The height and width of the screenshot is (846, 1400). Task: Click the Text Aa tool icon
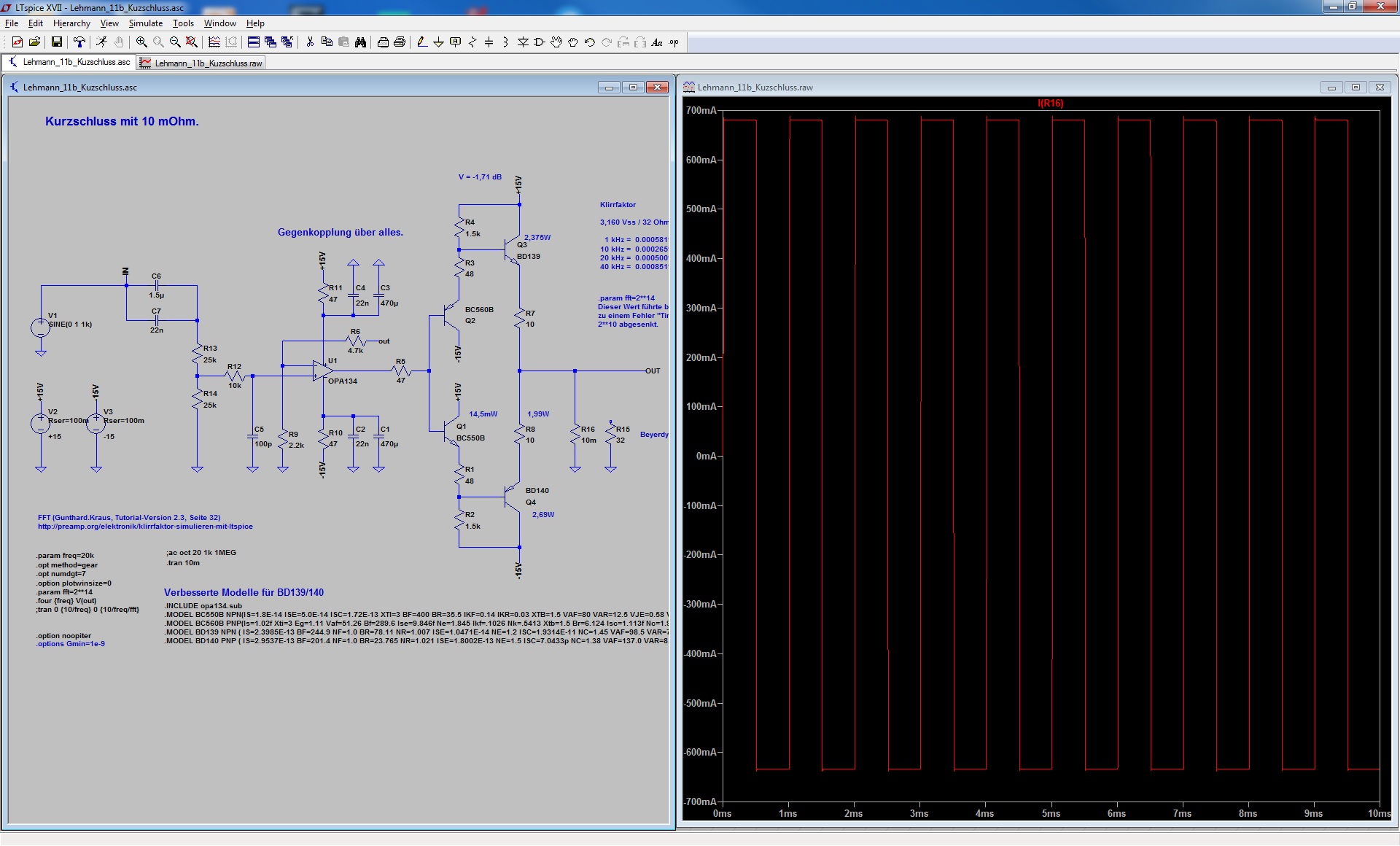pyautogui.click(x=656, y=42)
